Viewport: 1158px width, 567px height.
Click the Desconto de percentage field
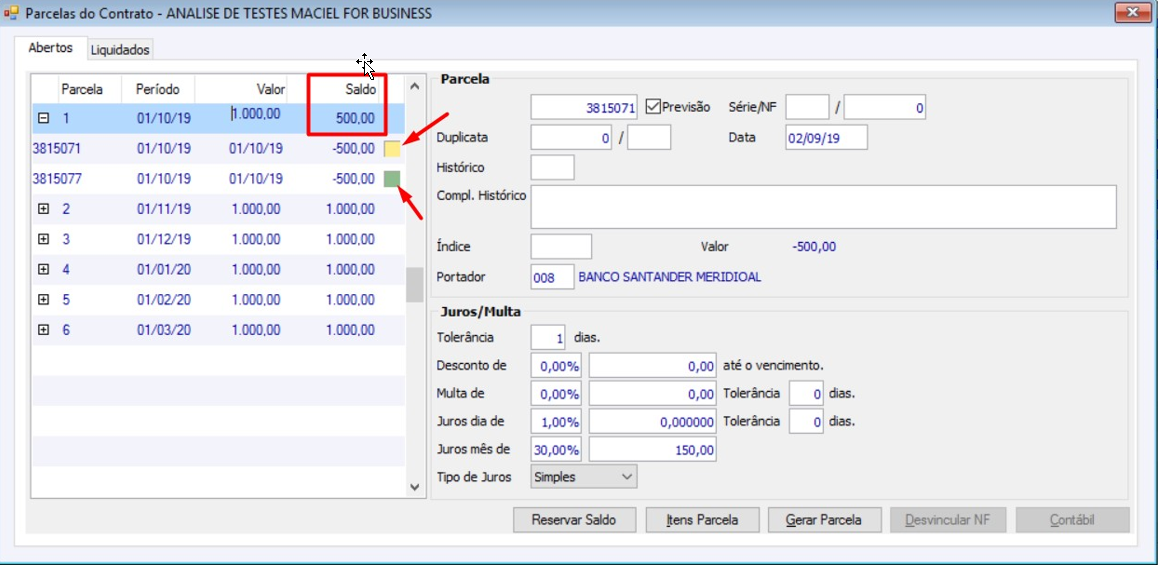[x=556, y=365]
